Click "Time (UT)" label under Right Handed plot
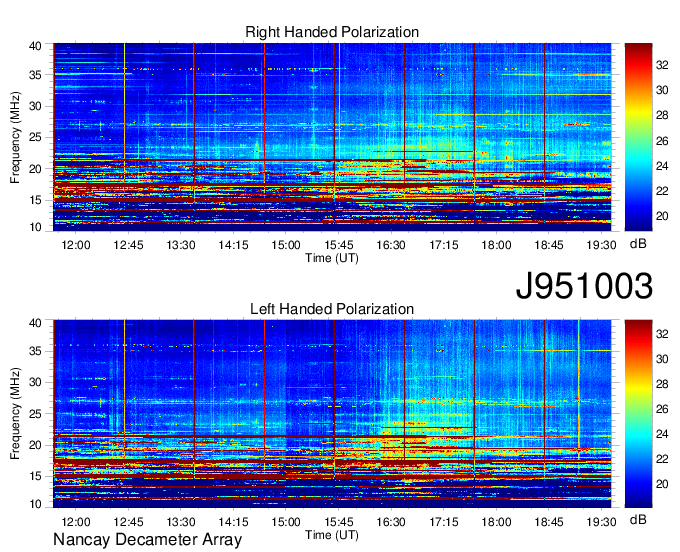Image resolution: width=680 pixels, height=552 pixels. point(332,258)
